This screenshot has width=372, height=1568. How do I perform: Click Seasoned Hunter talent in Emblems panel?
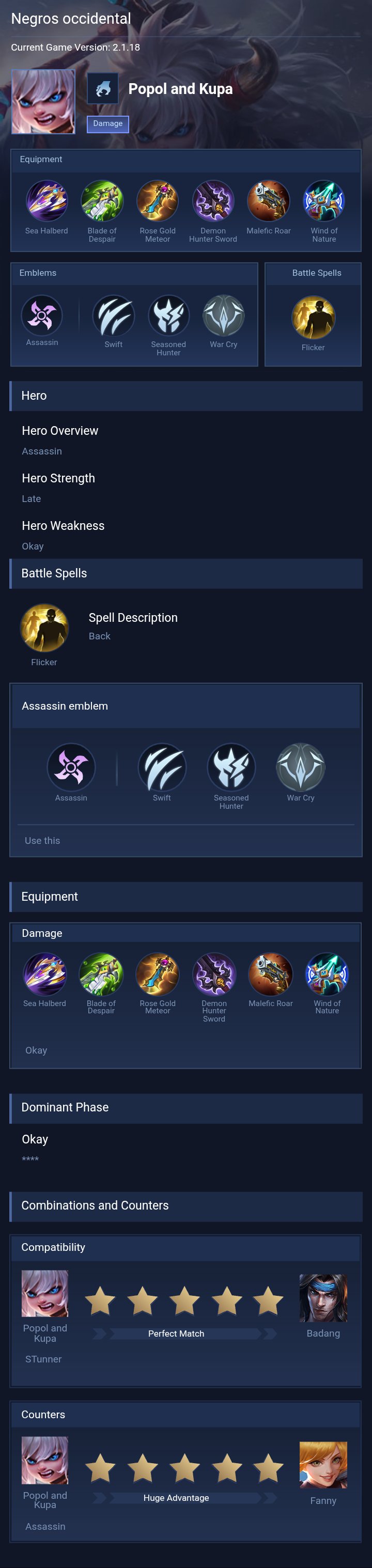coord(168,316)
